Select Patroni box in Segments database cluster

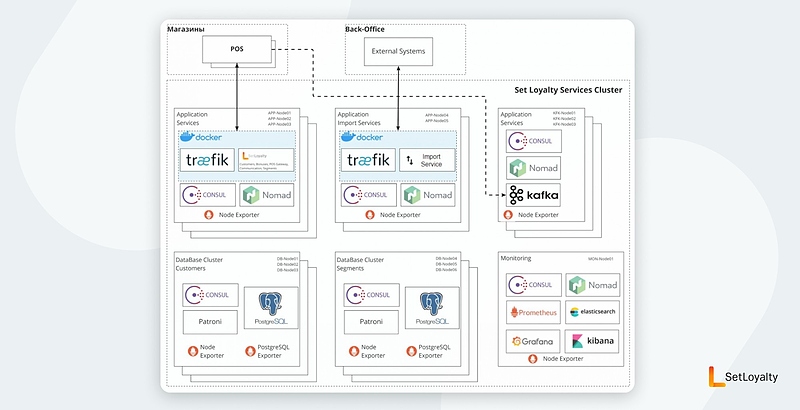tap(370, 324)
